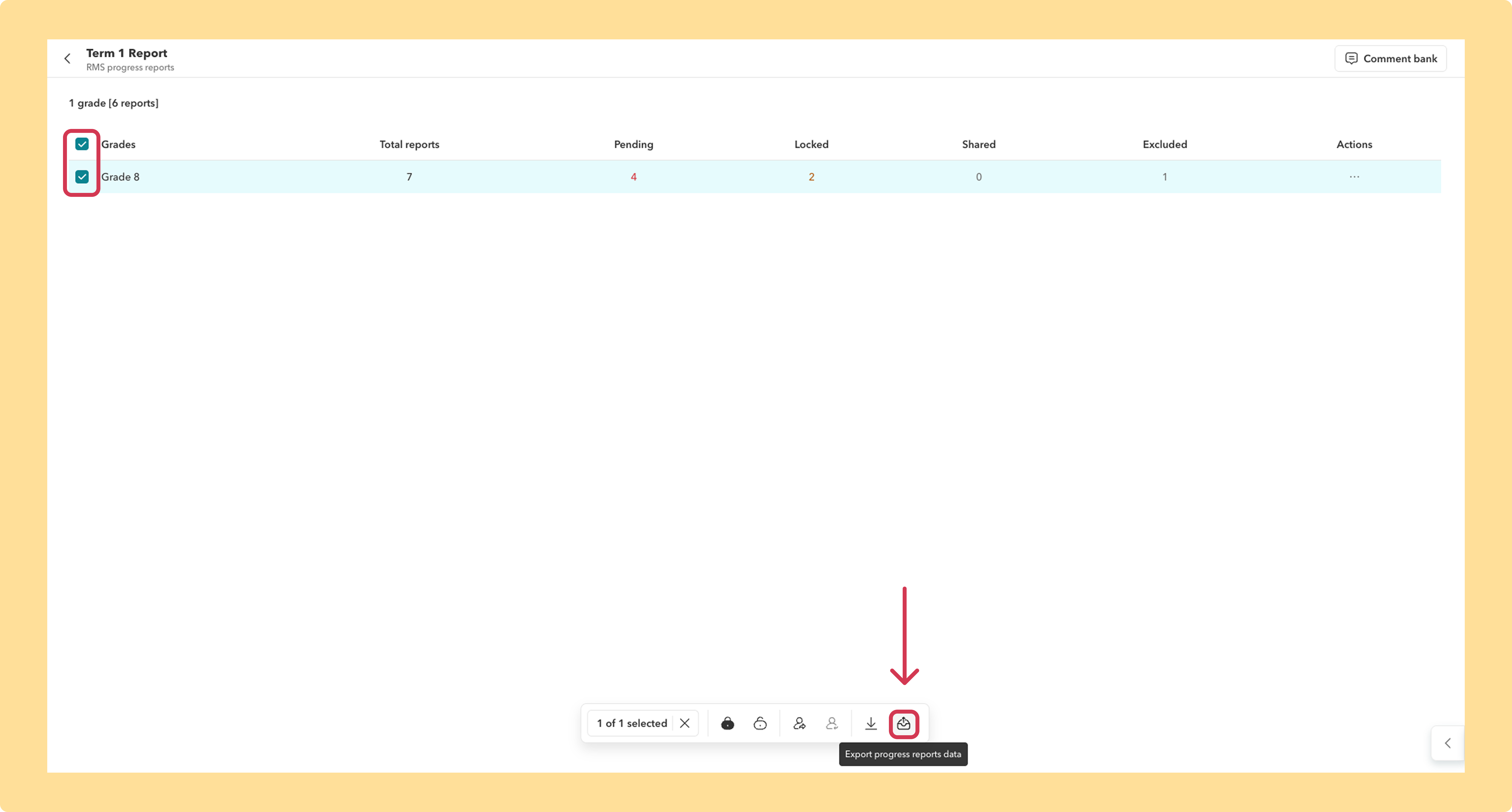Viewport: 1512px width, 812px height.
Task: Clear the selection with the X icon
Action: click(x=684, y=723)
